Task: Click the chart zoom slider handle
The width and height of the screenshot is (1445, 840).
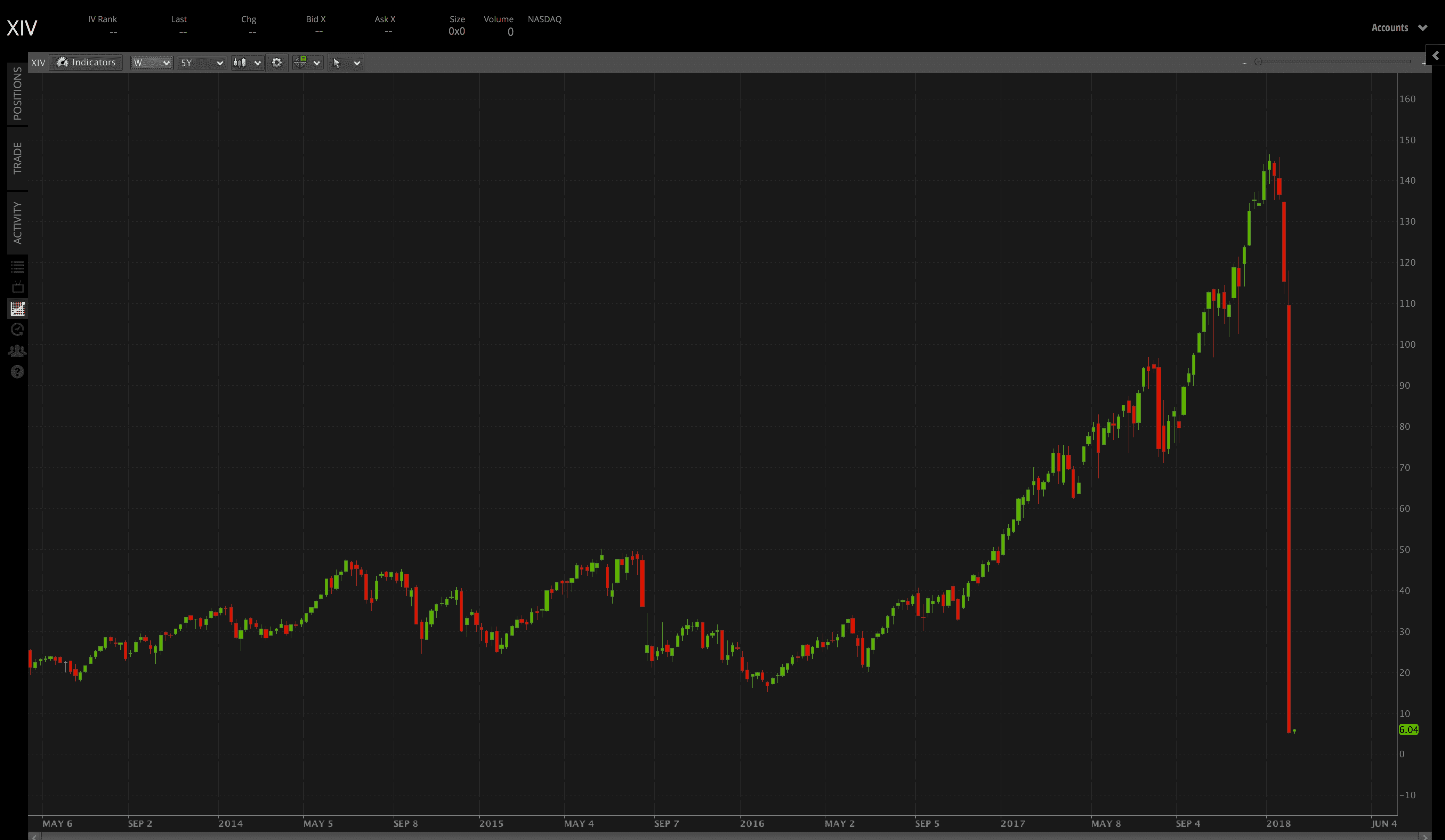Action: [1258, 62]
